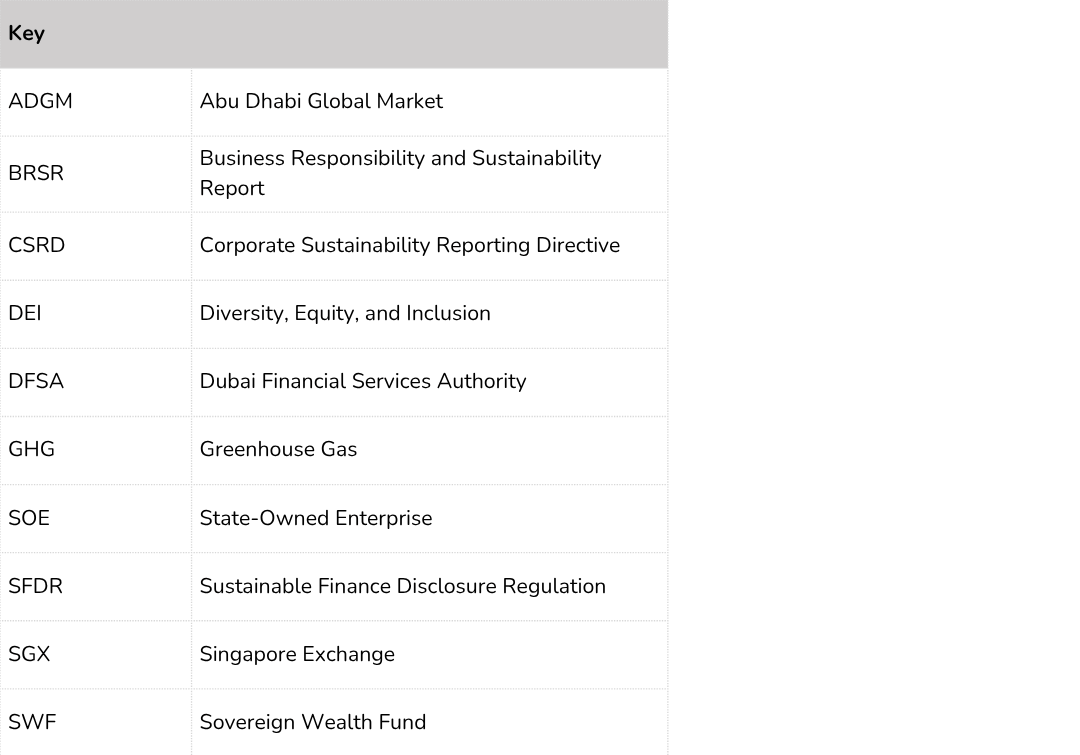This screenshot has height=755, width=1080.
Task: Click the Sovereign Wealth Fund definition
Action: click(x=313, y=722)
